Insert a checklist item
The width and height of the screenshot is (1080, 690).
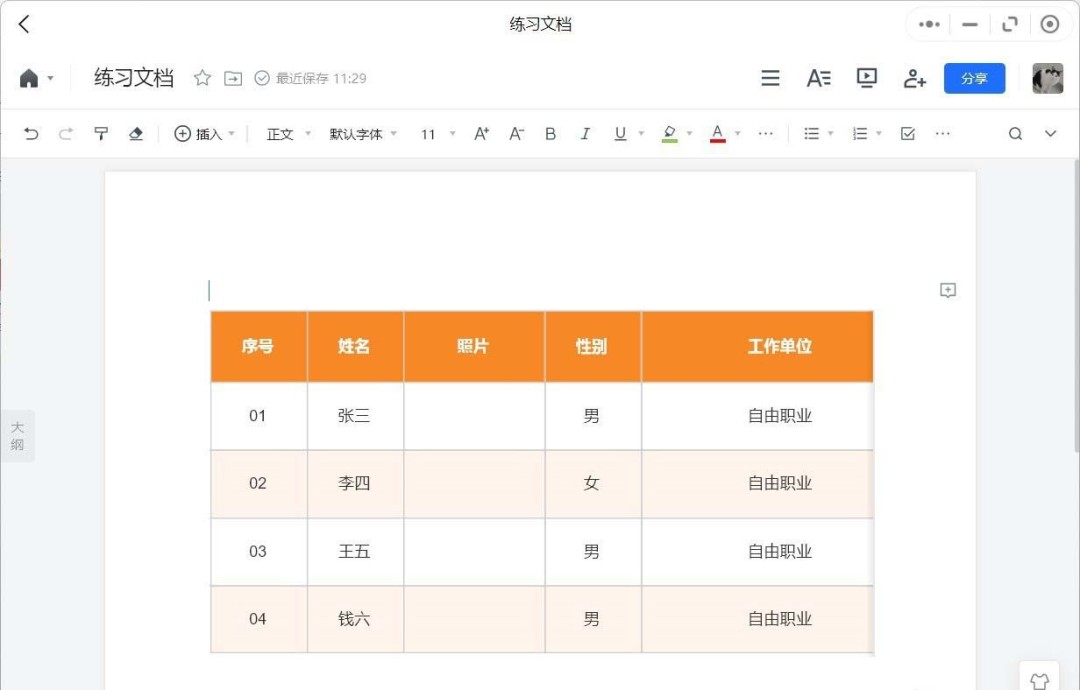907,133
